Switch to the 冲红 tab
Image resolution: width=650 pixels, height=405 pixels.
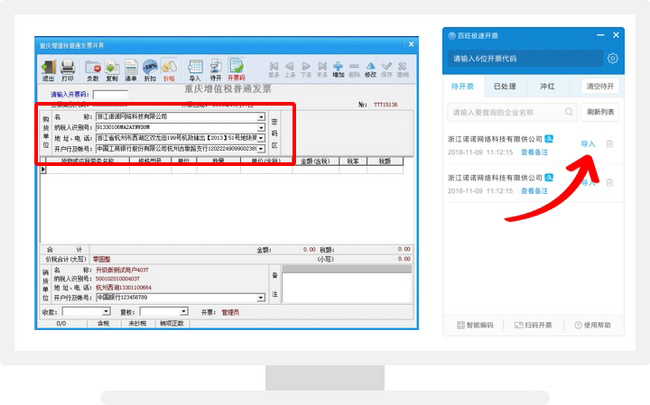(x=546, y=86)
